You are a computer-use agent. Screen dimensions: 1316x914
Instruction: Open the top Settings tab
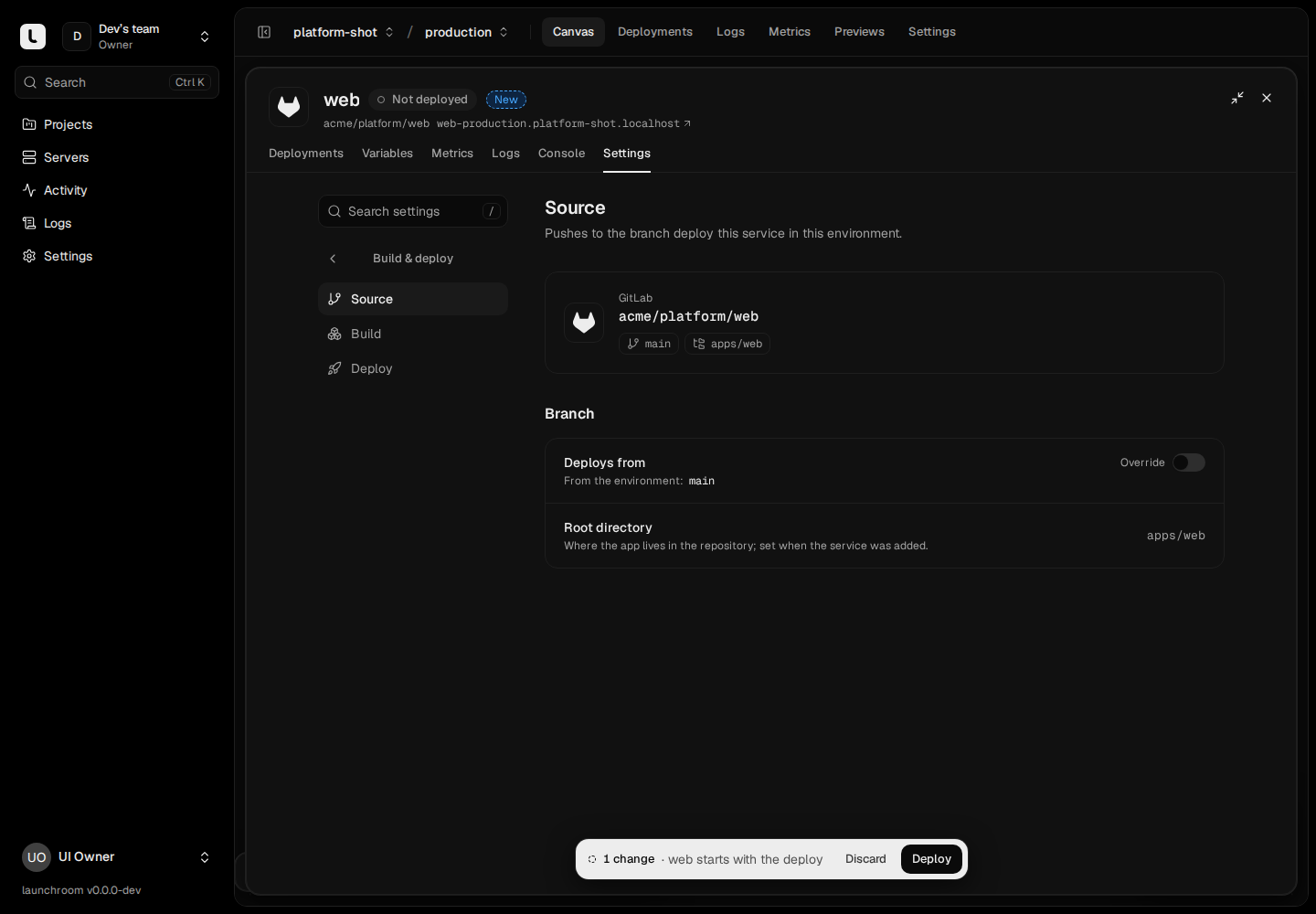tap(932, 32)
